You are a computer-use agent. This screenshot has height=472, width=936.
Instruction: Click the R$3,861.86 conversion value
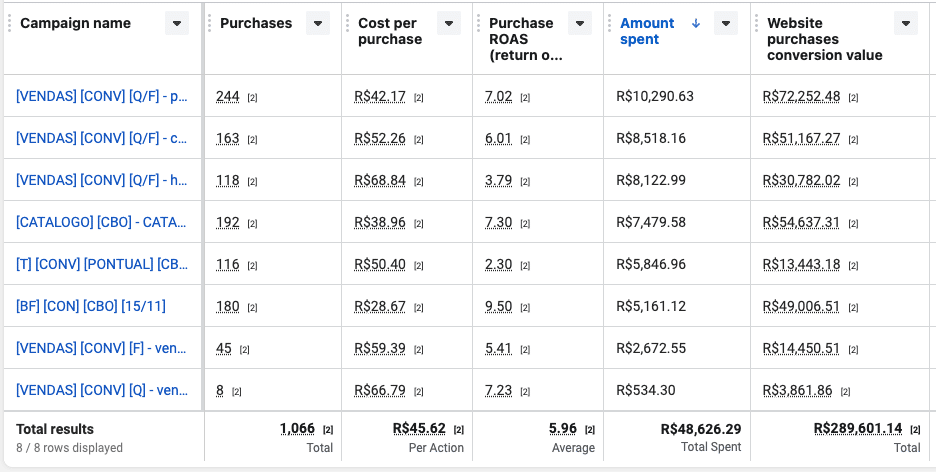tap(797, 390)
